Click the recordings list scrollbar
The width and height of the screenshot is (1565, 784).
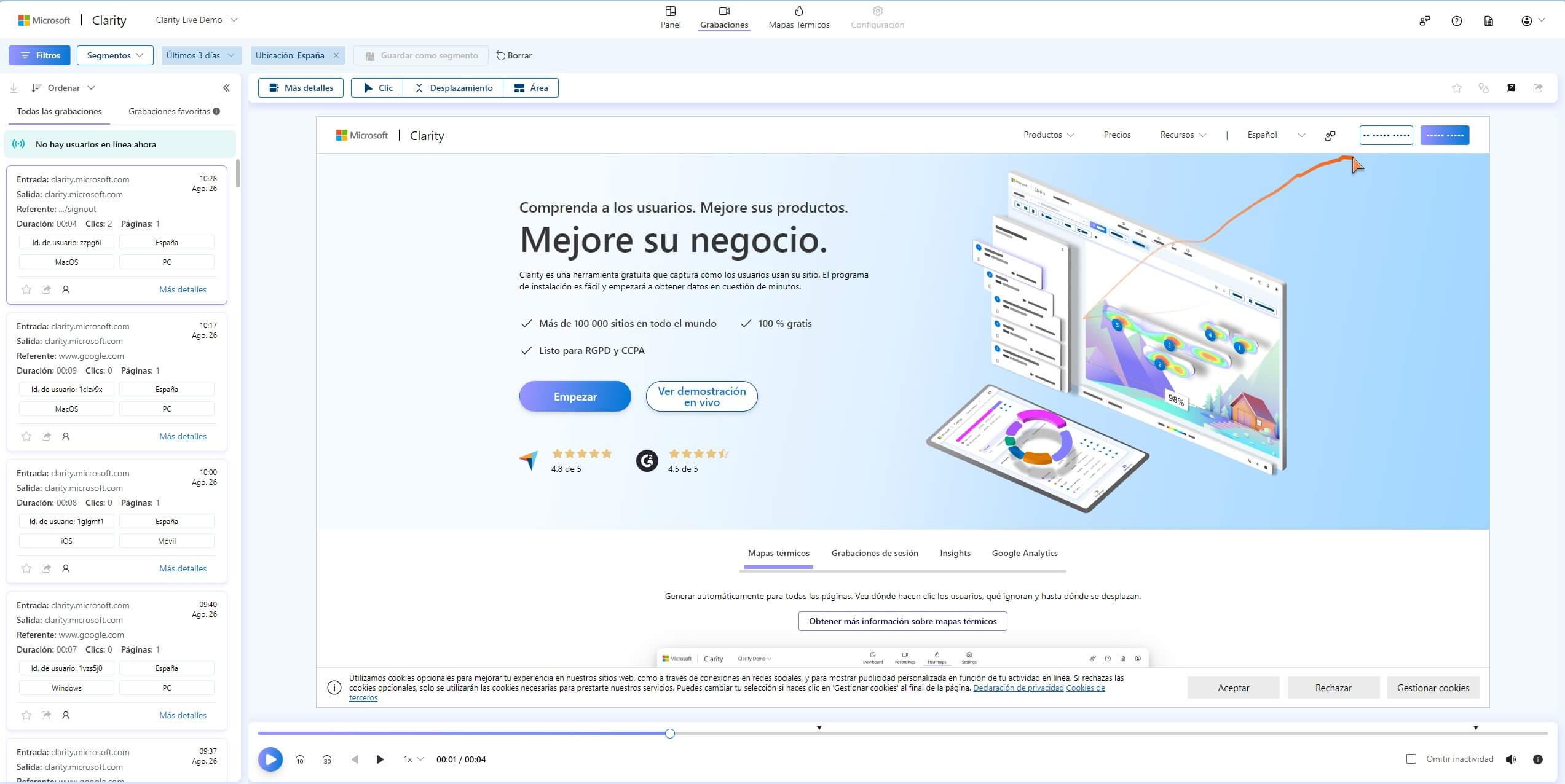(237, 173)
